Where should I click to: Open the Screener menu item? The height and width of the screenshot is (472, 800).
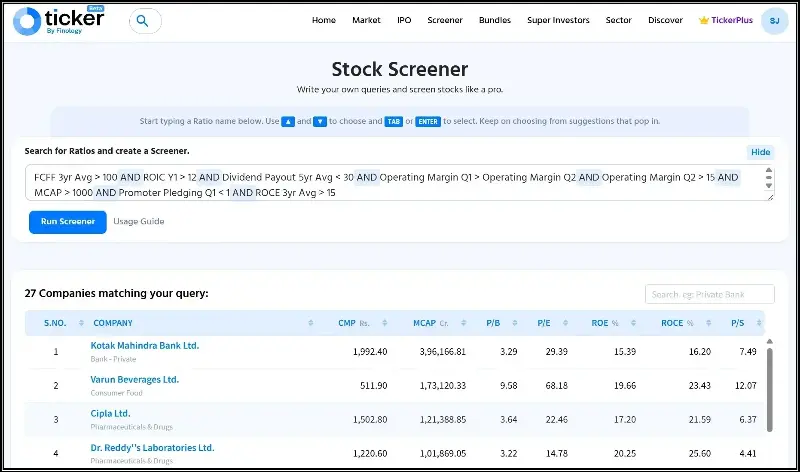click(445, 21)
